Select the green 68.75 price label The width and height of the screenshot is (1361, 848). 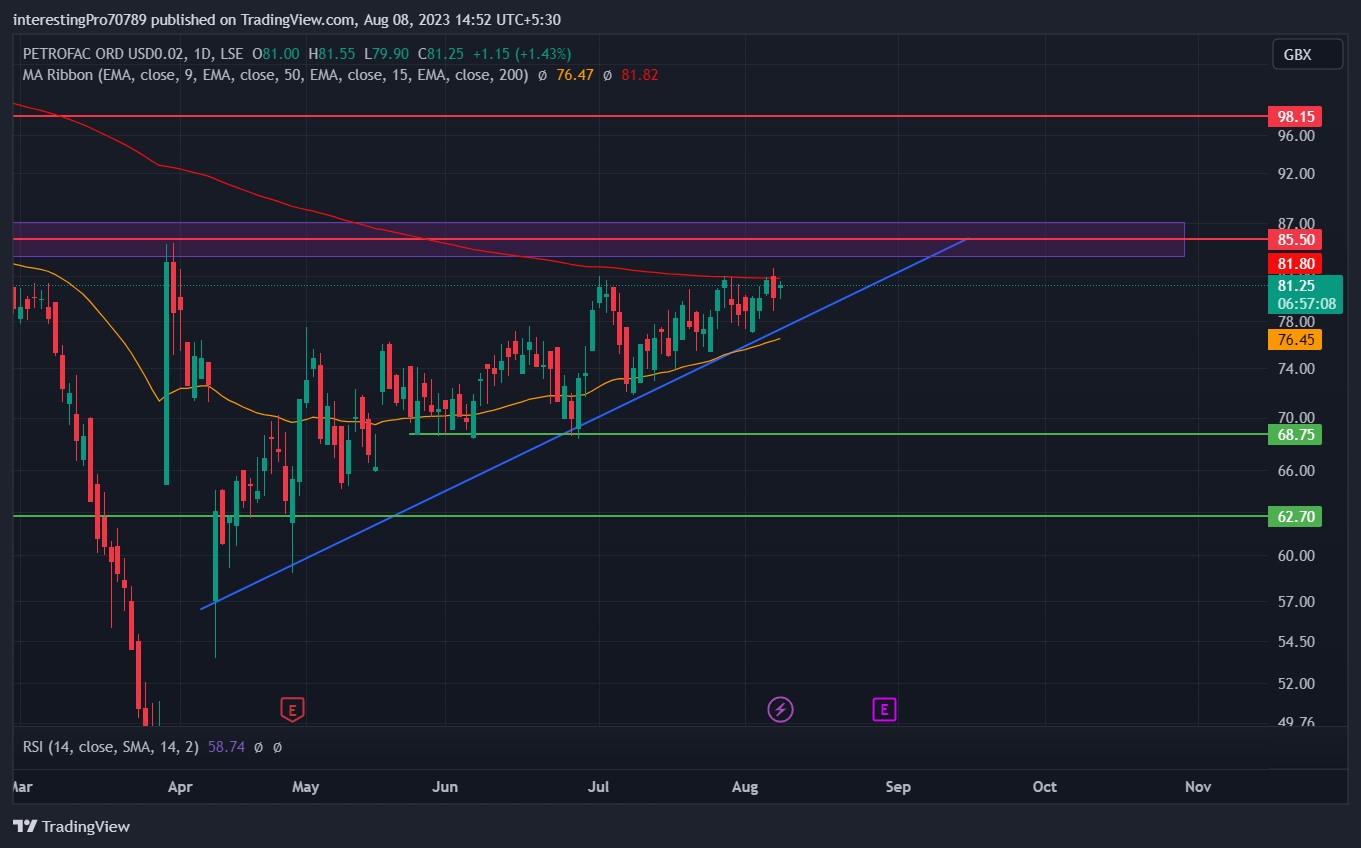[x=1294, y=435]
